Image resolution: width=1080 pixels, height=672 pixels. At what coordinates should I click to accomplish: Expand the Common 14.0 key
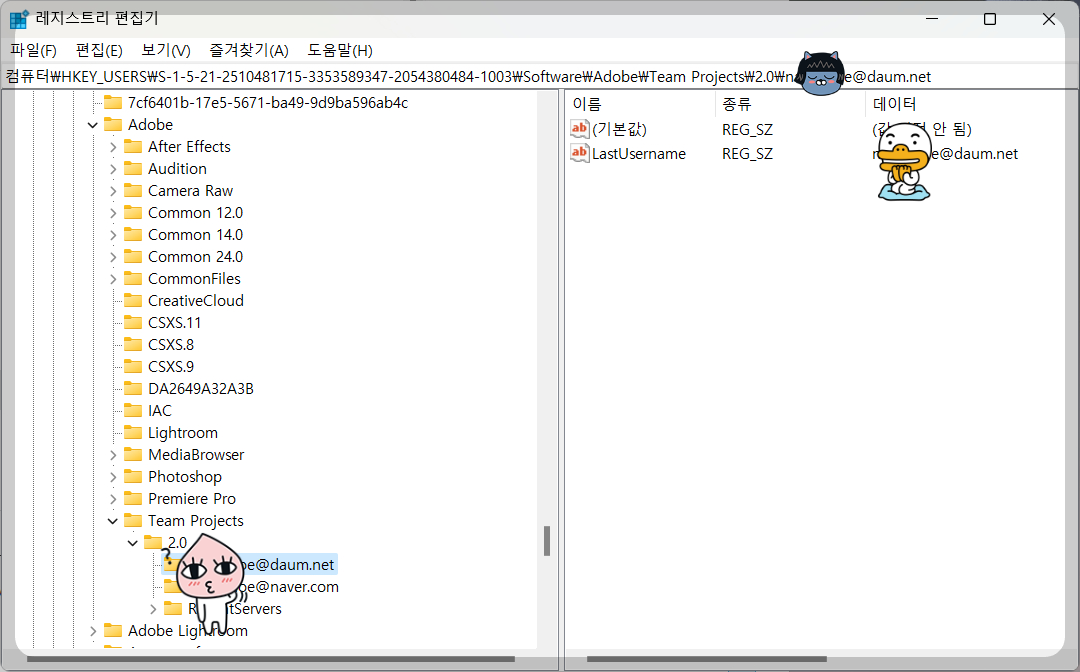pos(113,235)
